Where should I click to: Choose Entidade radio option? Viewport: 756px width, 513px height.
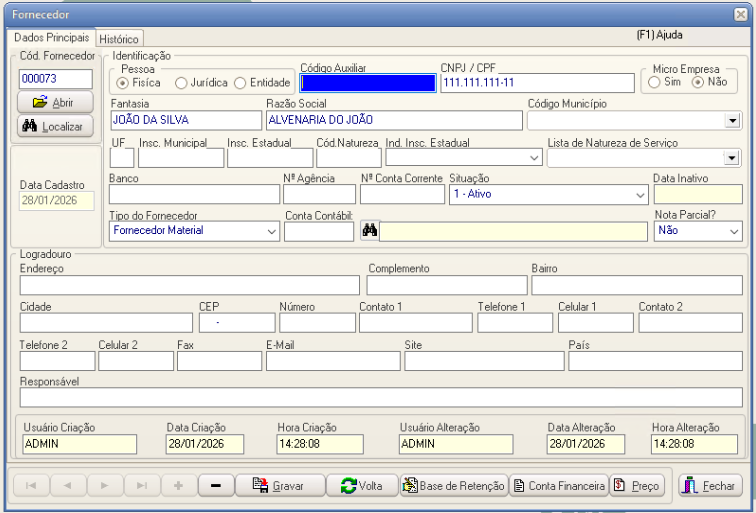240,83
